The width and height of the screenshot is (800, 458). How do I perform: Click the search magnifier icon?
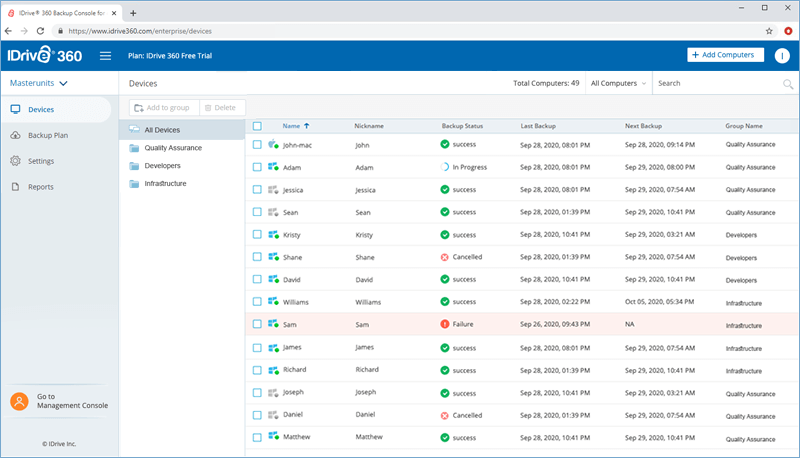click(x=788, y=84)
